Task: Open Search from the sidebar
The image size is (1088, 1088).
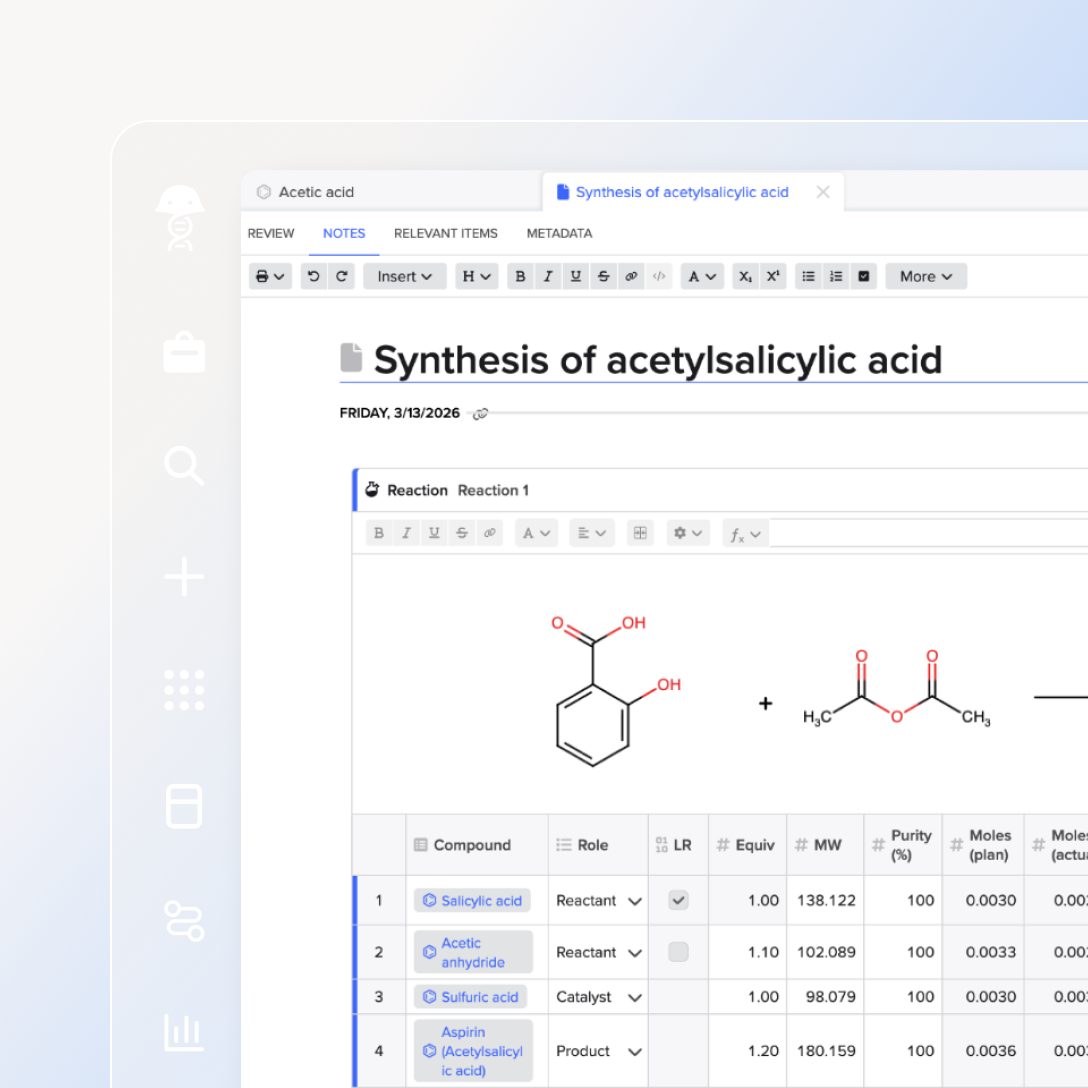Action: pyautogui.click(x=184, y=465)
